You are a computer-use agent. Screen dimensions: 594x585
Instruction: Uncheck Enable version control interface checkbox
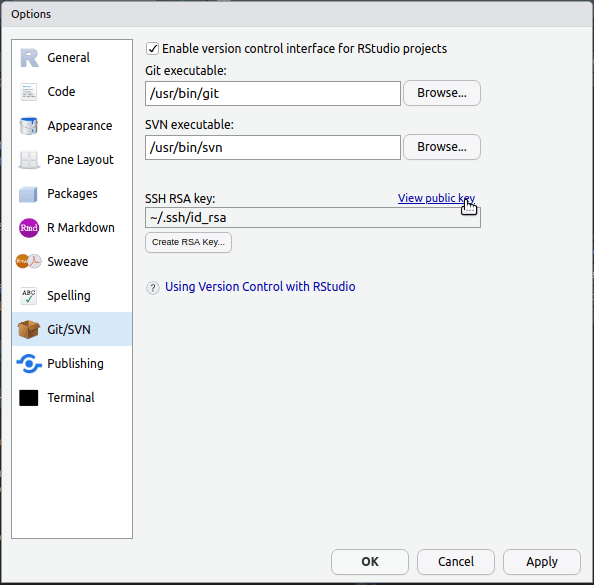[x=152, y=48]
